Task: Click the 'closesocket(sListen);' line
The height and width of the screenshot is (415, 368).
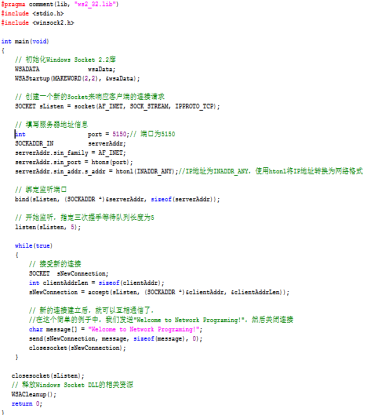Action: click(x=48, y=376)
